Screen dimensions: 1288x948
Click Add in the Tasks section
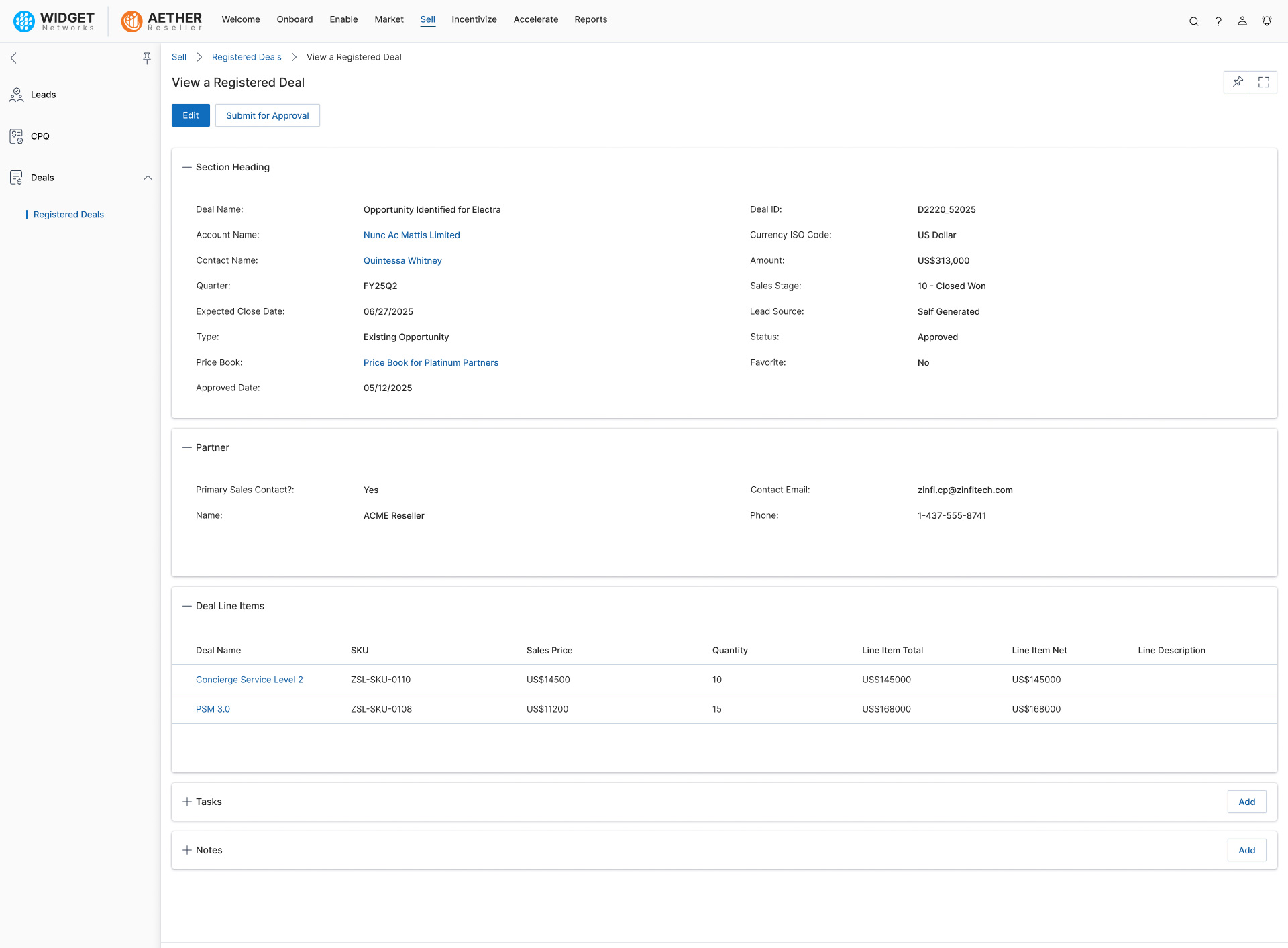[1246, 802]
